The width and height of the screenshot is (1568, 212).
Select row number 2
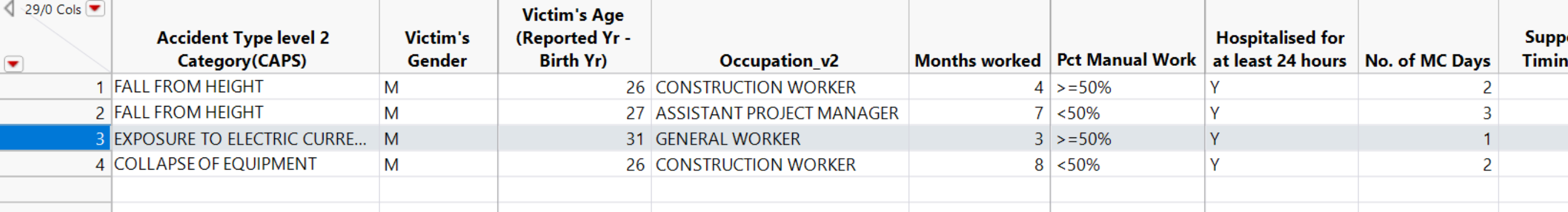[x=56, y=113]
